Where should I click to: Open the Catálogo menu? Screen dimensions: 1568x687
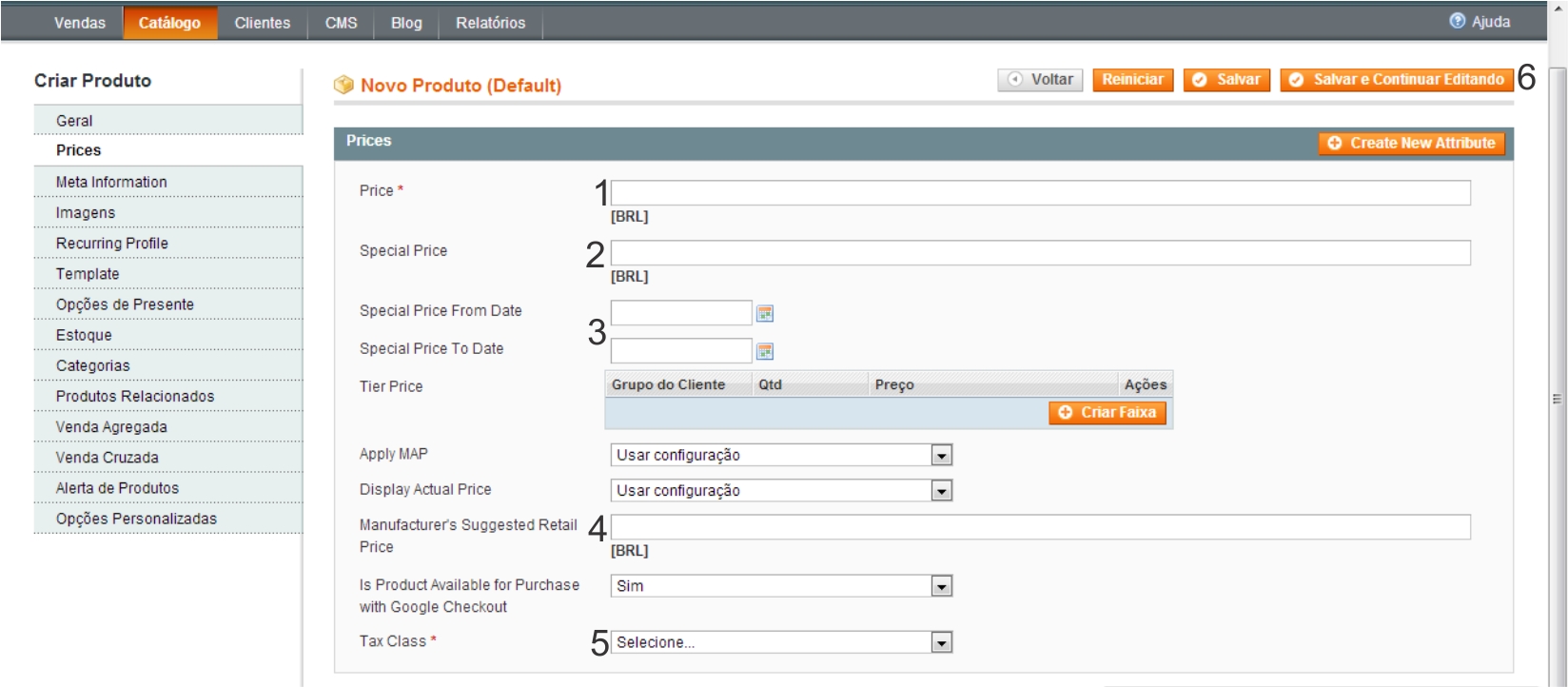tap(169, 23)
